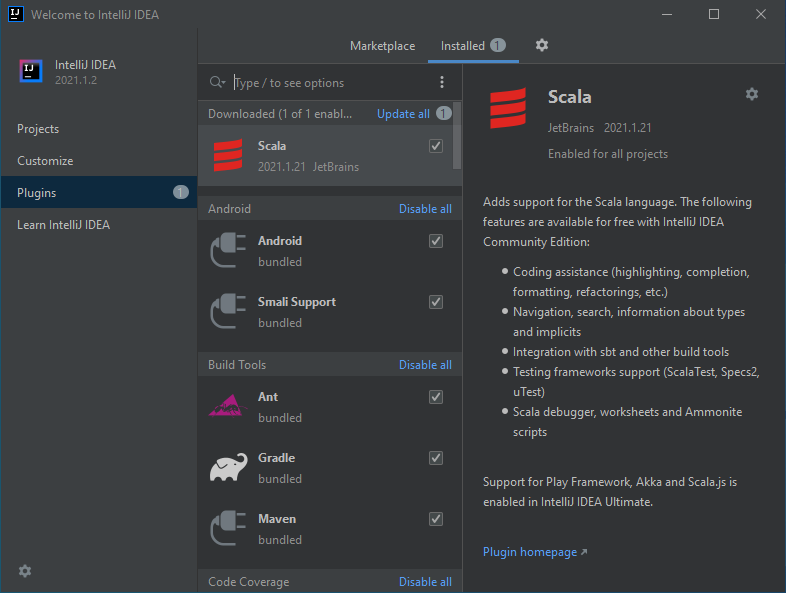Click the Maven plugin plug icon
The height and width of the screenshot is (593, 786).
click(x=228, y=528)
